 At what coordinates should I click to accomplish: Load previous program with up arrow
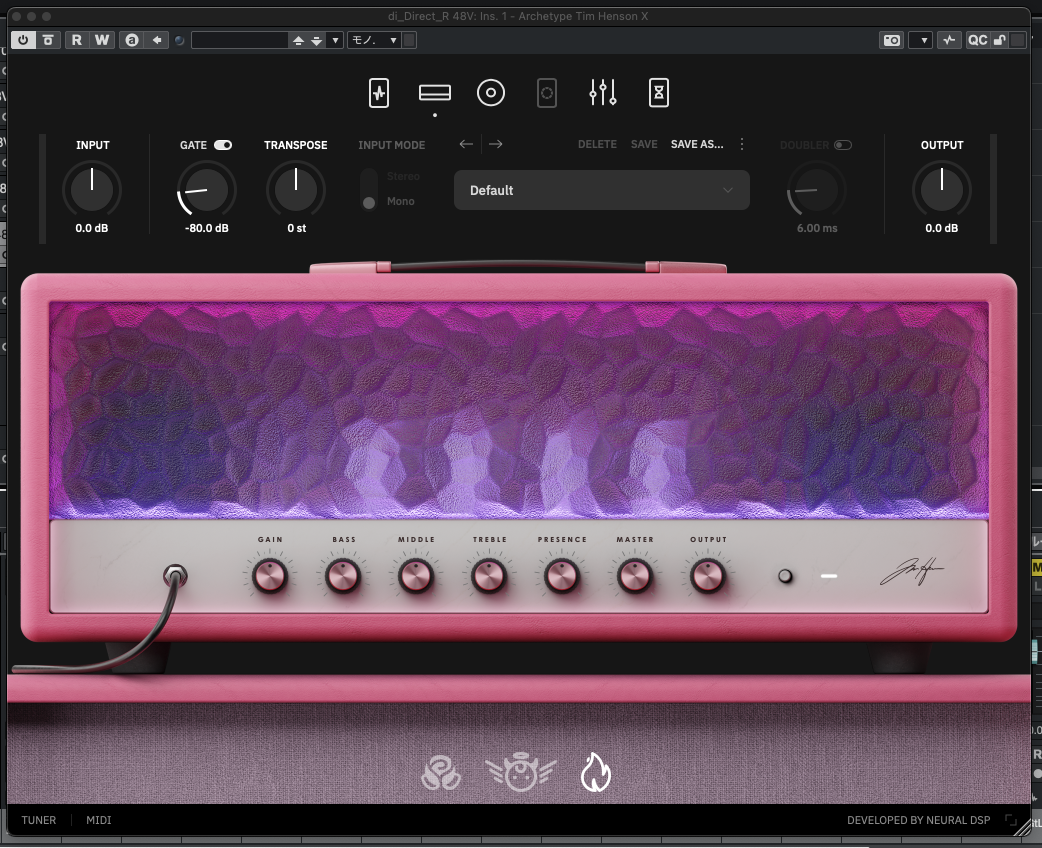tap(298, 41)
